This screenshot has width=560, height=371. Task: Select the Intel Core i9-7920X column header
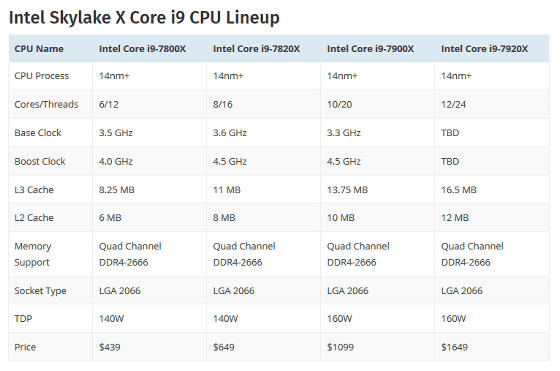click(x=484, y=49)
